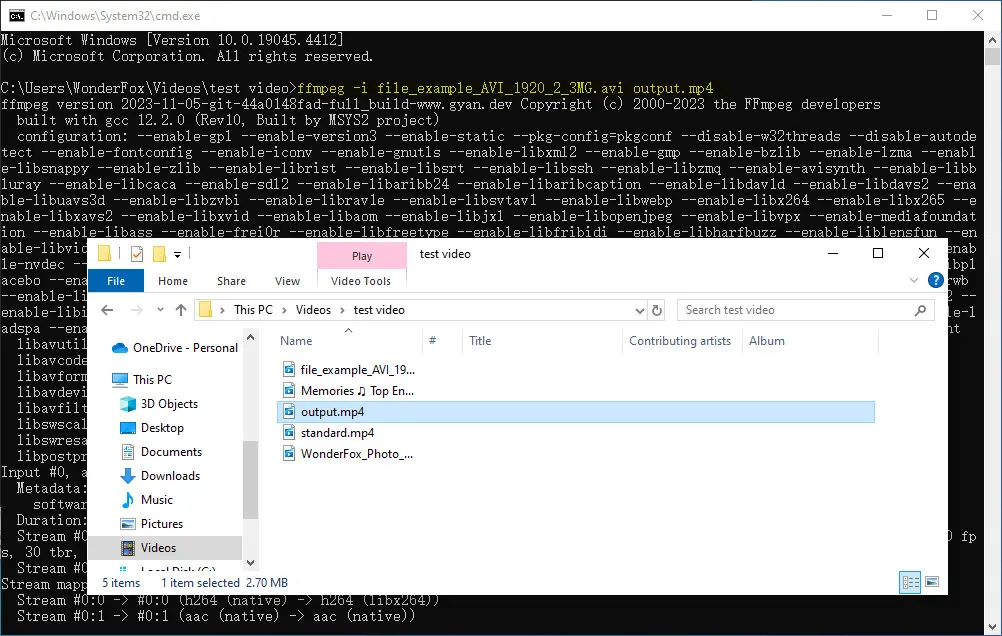Open Explorer help question mark
The height and width of the screenshot is (636, 1002).
[935, 280]
